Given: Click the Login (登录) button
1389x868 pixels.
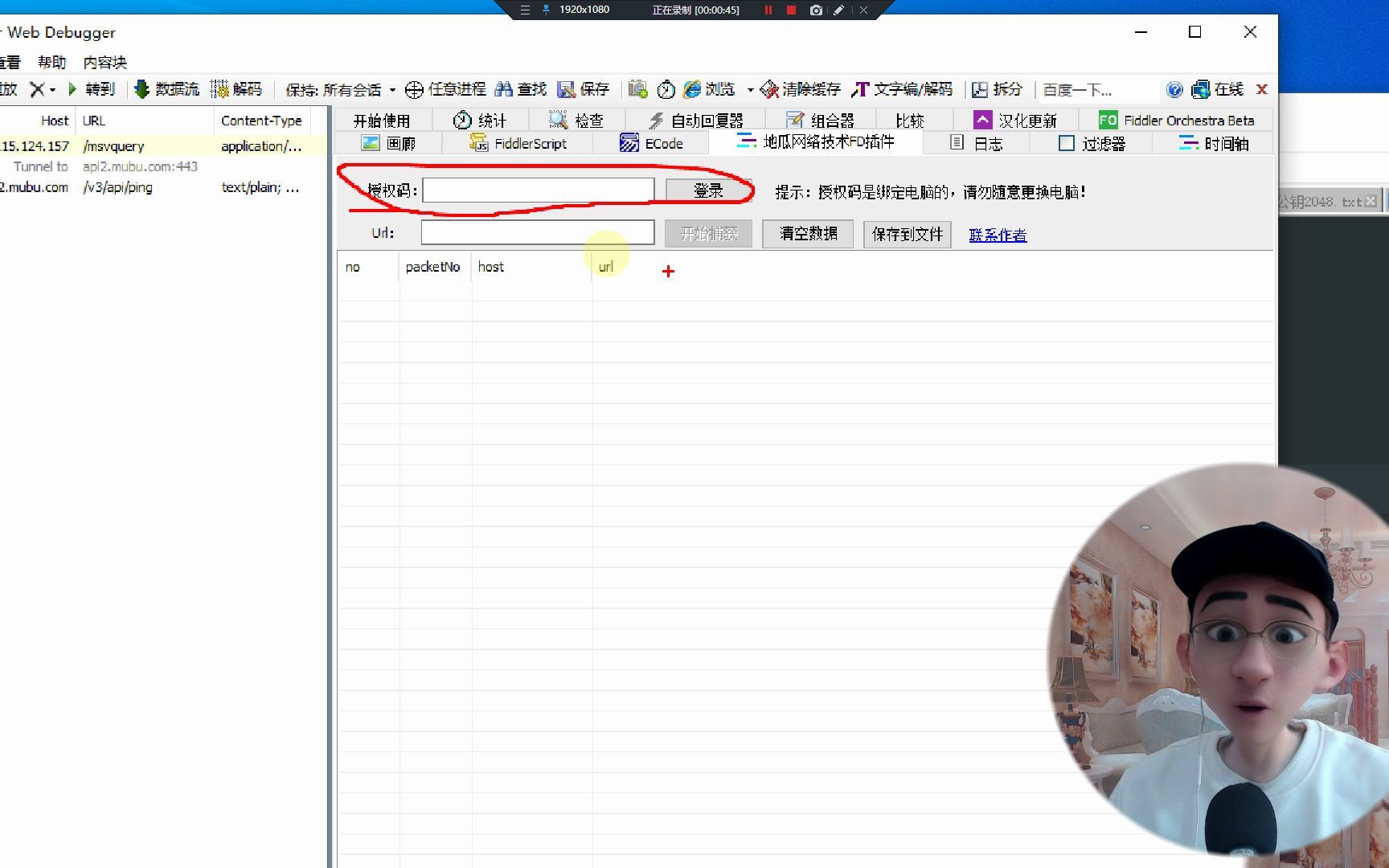Looking at the screenshot, I should [x=708, y=190].
